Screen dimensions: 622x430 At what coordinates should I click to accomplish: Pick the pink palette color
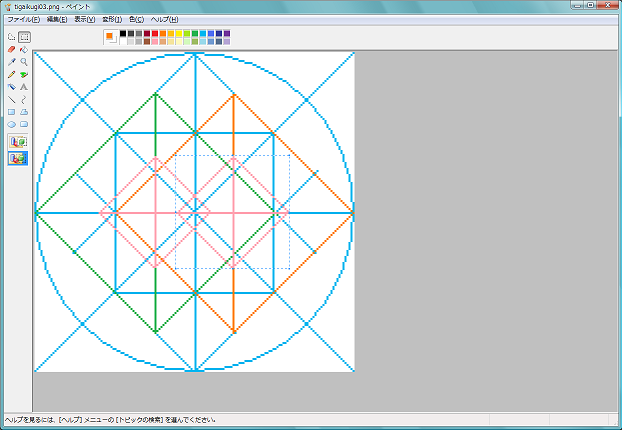coord(155,41)
